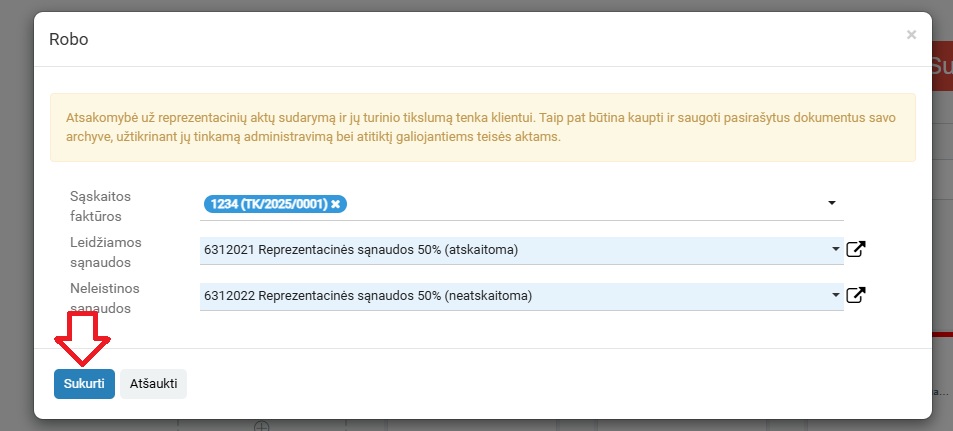Click the Sąskaitos faktūros label

click(101, 206)
